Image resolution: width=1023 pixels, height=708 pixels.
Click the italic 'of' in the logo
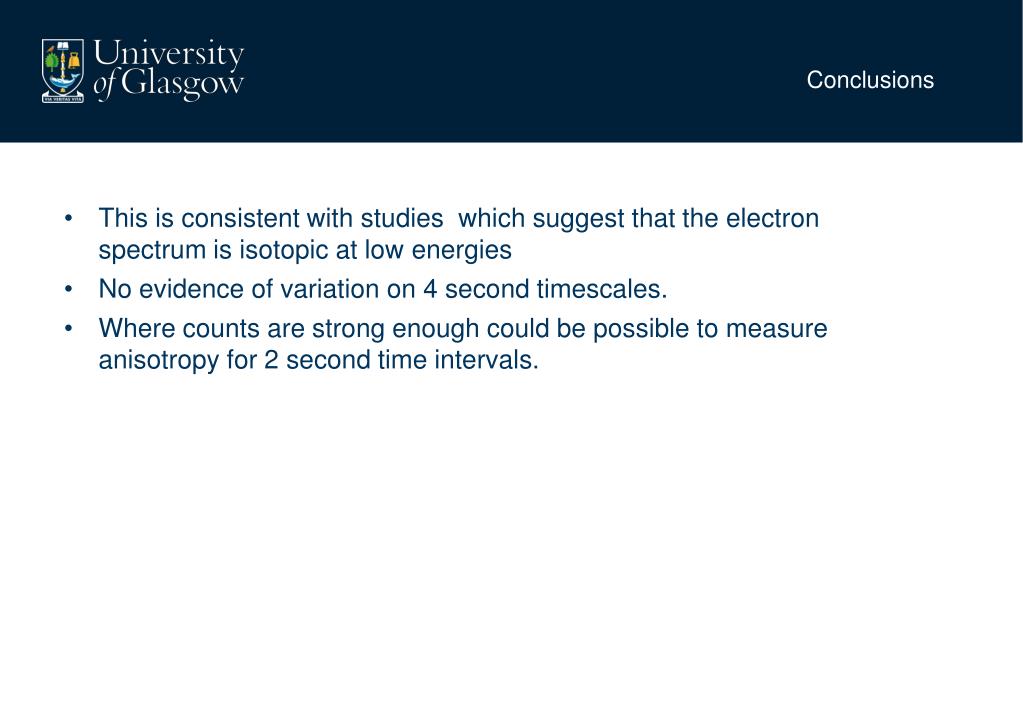105,85
